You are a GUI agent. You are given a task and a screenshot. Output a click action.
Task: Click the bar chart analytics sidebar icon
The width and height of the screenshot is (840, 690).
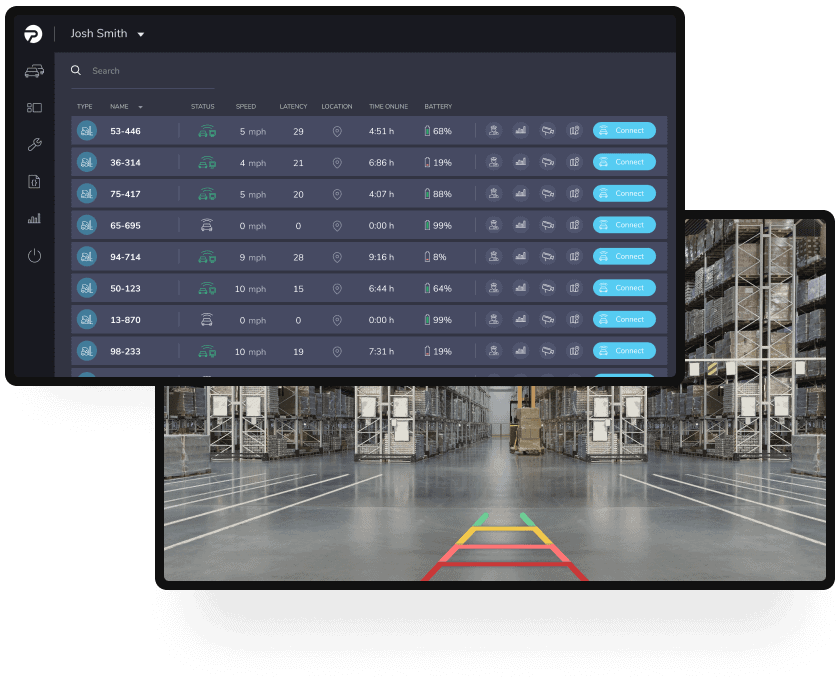pyautogui.click(x=34, y=218)
